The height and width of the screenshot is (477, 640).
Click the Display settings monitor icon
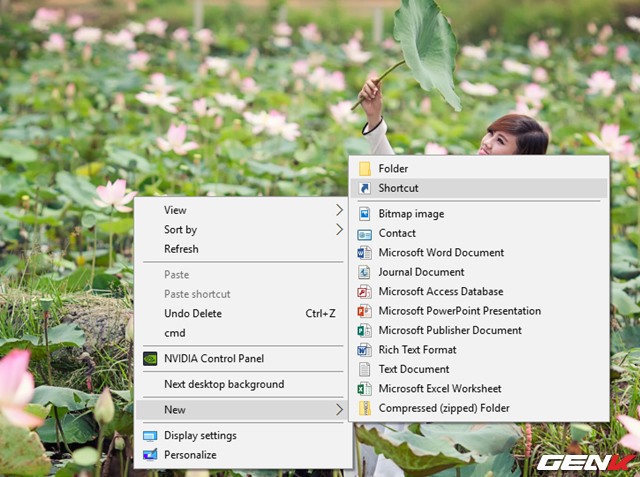[x=150, y=436]
